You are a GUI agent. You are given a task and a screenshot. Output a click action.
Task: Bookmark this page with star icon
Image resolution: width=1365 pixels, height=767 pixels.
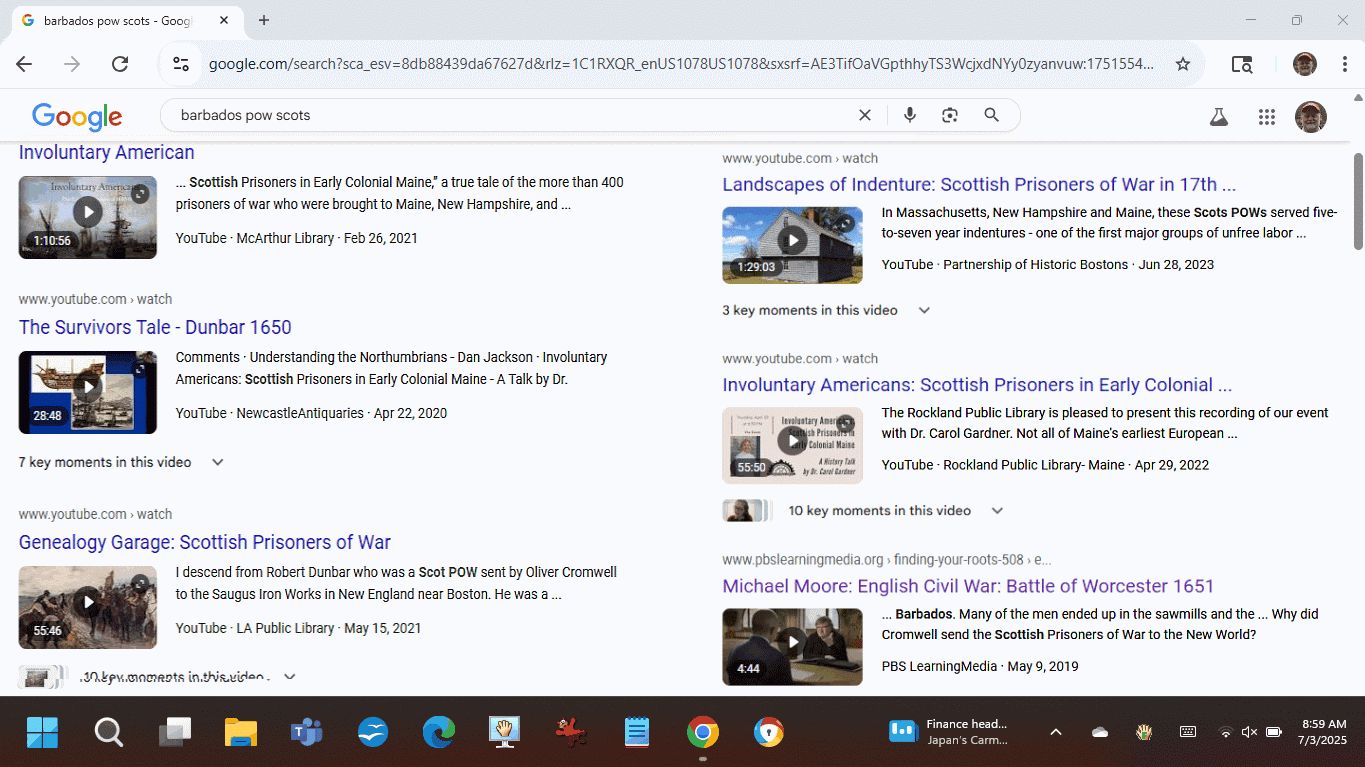(x=1183, y=64)
